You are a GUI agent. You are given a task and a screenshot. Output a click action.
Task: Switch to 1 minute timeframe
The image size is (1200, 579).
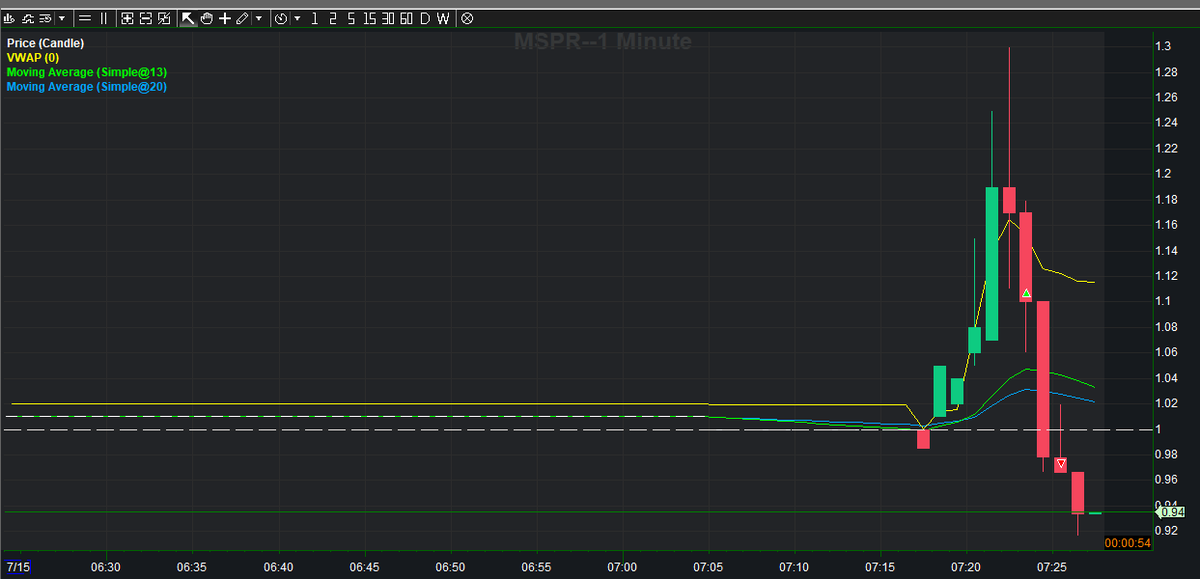pos(314,18)
